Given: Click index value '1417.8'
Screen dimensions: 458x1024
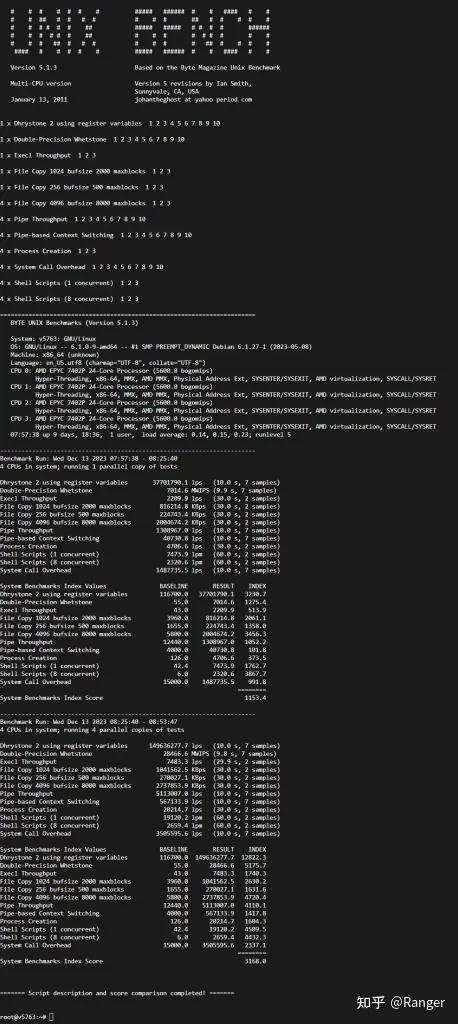Looking at the screenshot, I should click(255, 913).
